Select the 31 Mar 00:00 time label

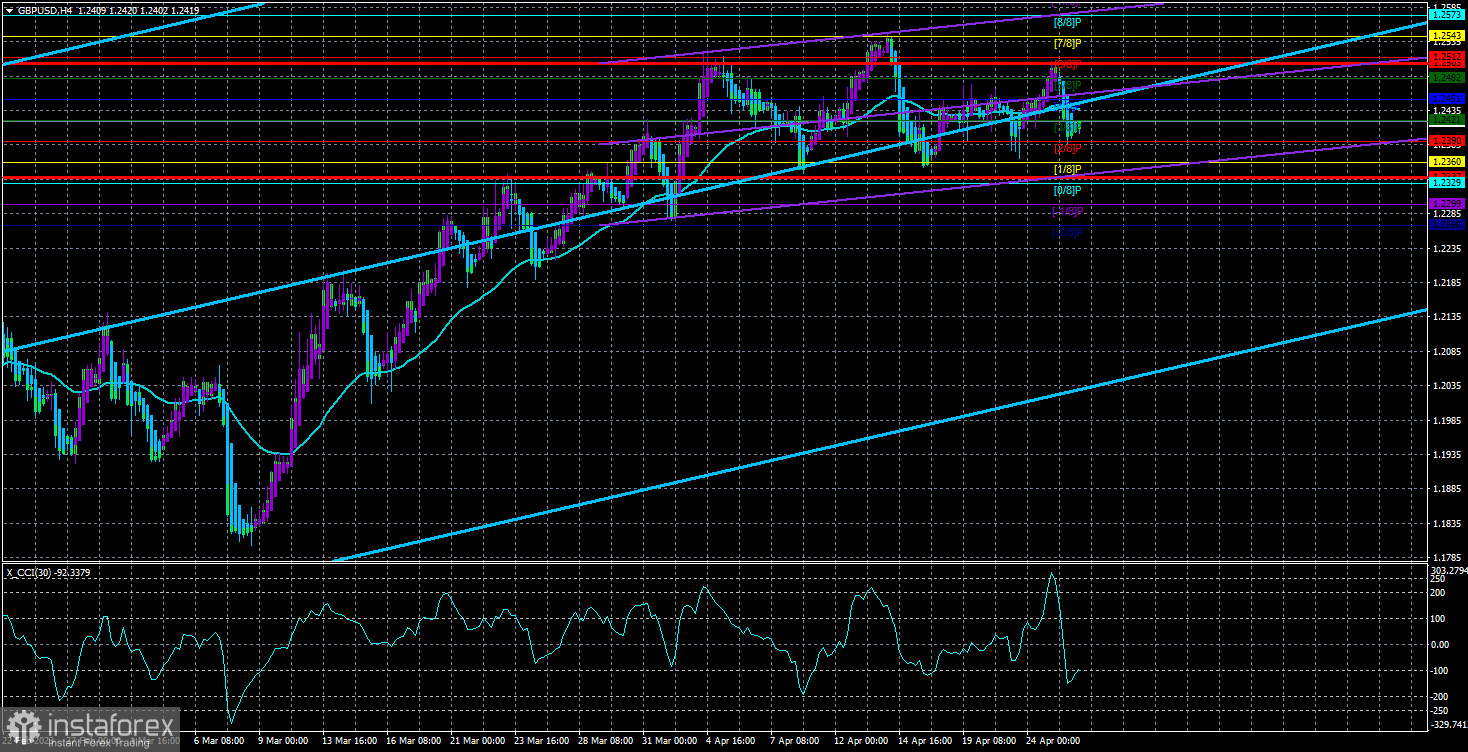point(668,741)
